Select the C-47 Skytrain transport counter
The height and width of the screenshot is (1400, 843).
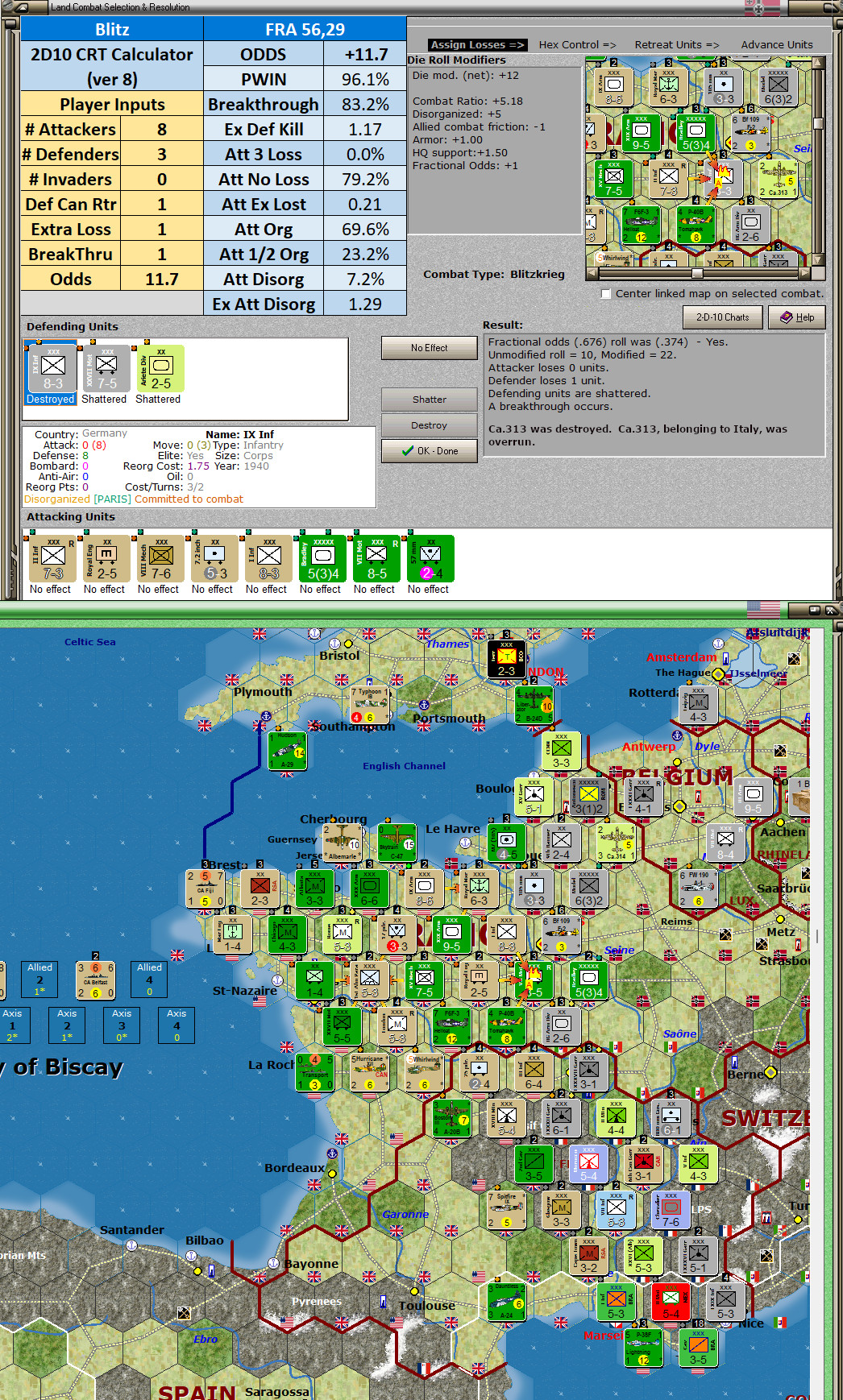tap(397, 842)
